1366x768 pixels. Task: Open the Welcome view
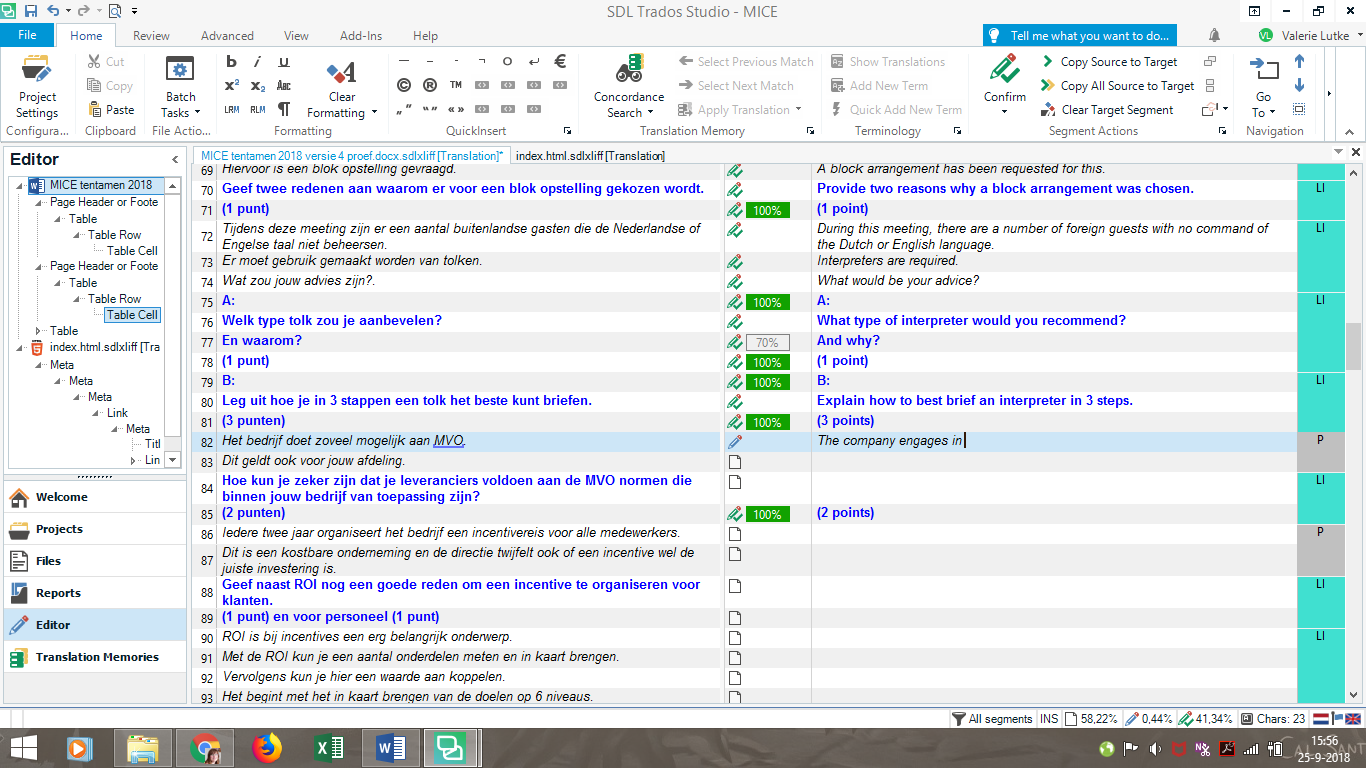pos(95,497)
